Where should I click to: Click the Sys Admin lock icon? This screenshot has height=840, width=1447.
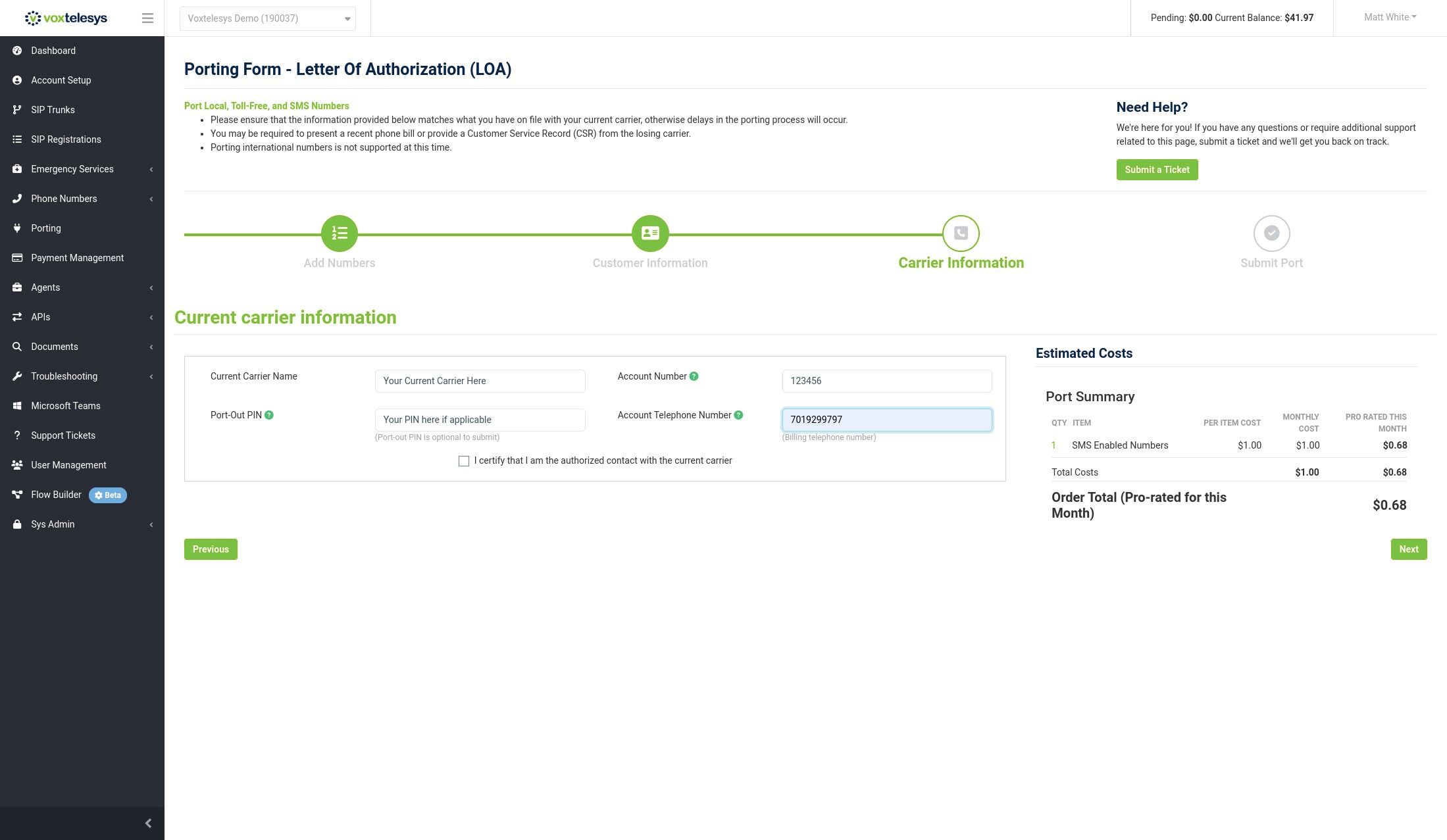pos(17,524)
